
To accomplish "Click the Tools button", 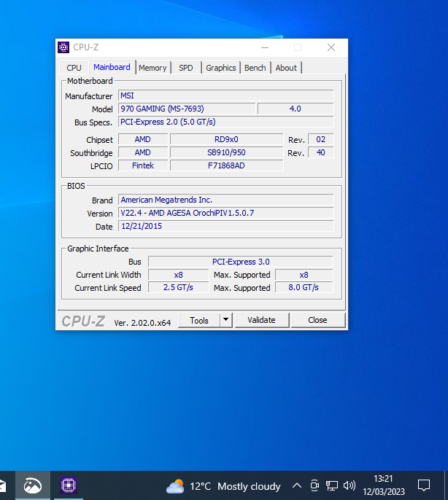I will point(199,320).
